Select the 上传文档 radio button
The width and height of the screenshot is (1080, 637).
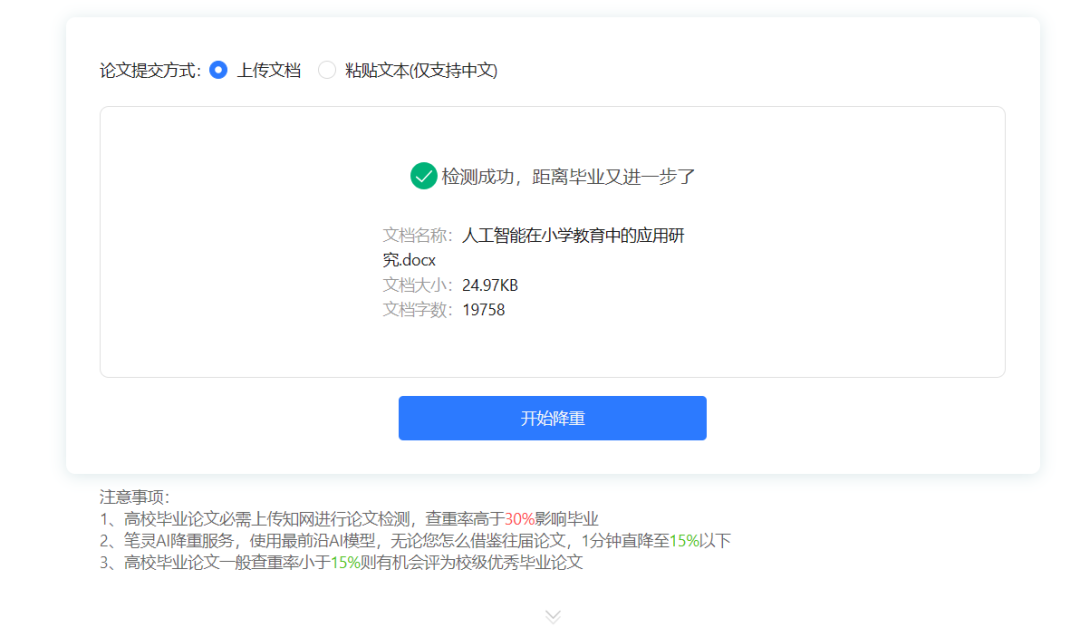pyautogui.click(x=216, y=70)
